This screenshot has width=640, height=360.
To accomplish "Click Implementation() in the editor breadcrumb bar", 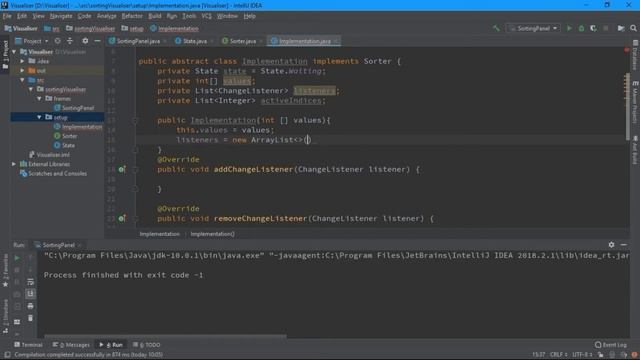I will pyautogui.click(x=212, y=234).
